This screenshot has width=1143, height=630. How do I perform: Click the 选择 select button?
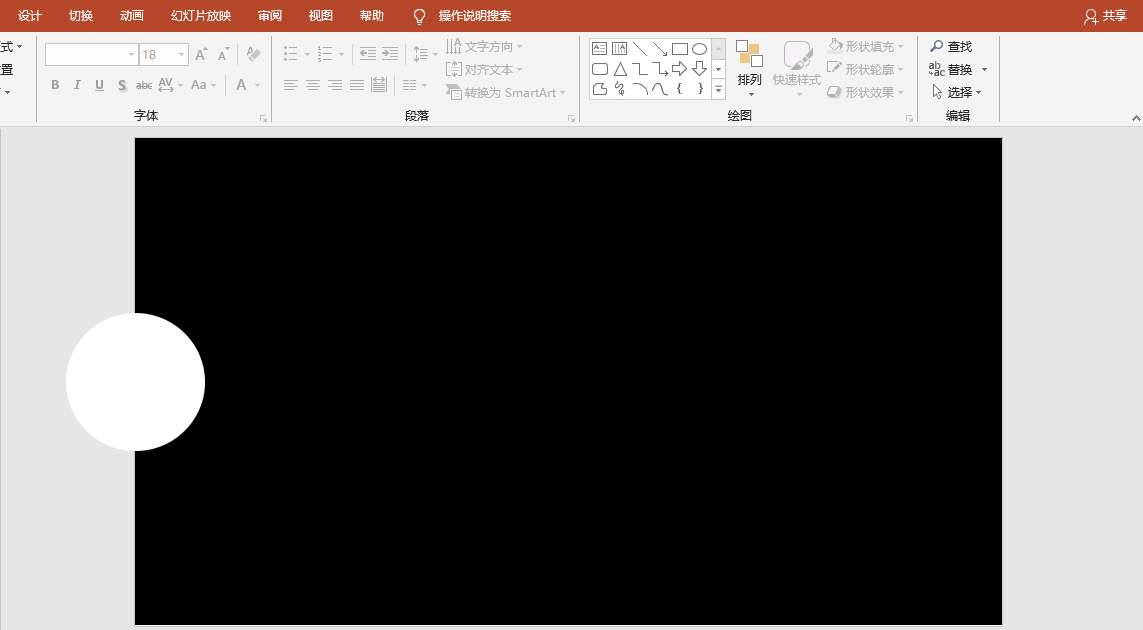pyautogui.click(x=956, y=93)
